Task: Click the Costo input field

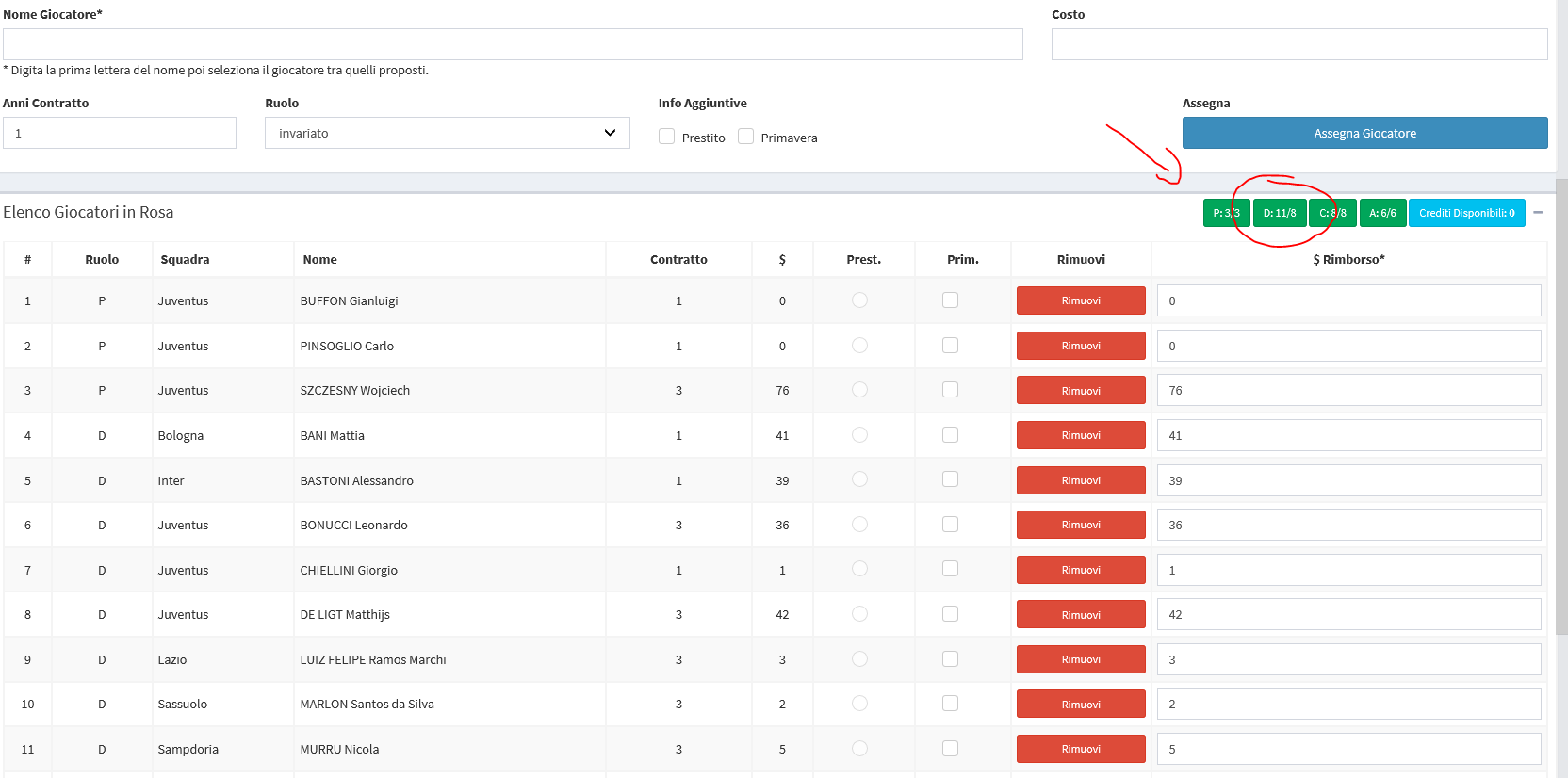Action: tap(1298, 44)
